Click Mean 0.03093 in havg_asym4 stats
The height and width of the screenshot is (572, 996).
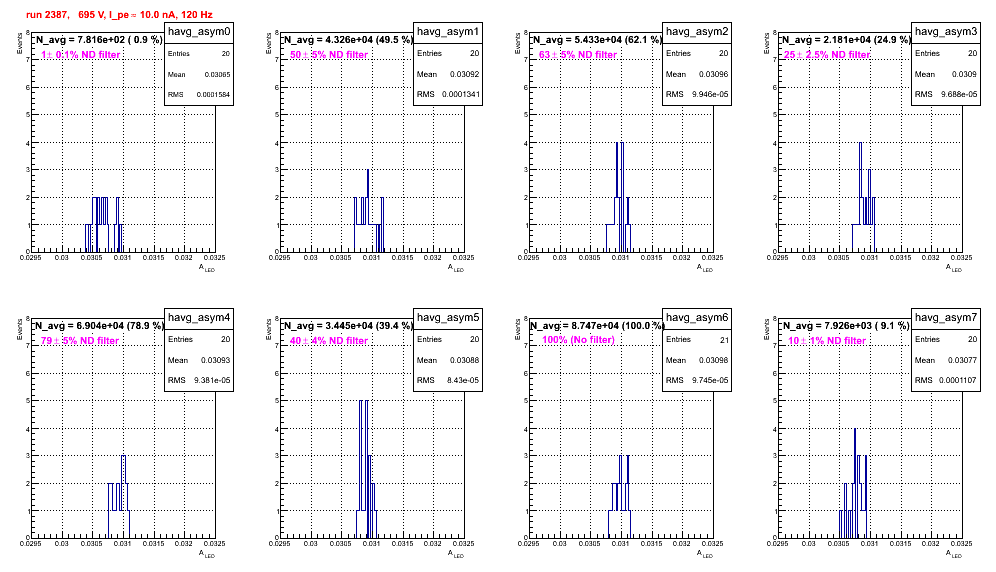coord(199,360)
